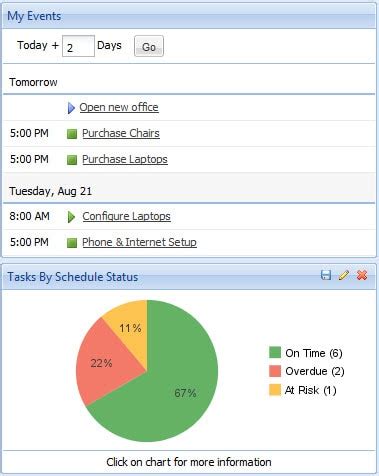Click green square icon beside Phone & Internet Setup

(72, 243)
